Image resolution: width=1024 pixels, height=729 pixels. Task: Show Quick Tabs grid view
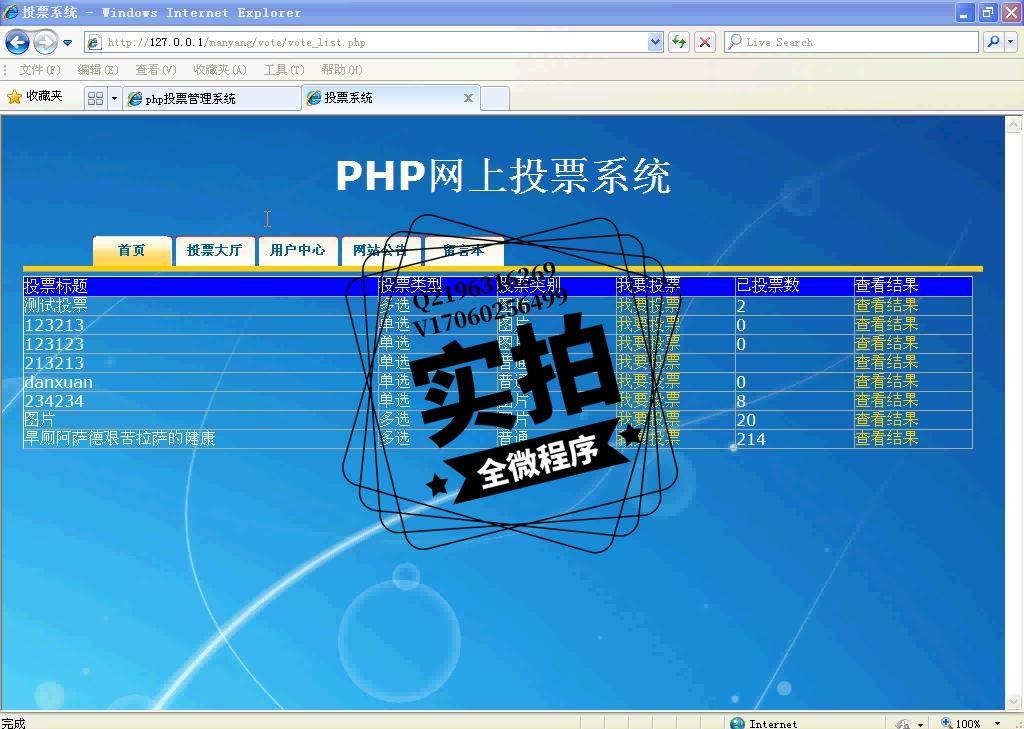click(x=95, y=99)
